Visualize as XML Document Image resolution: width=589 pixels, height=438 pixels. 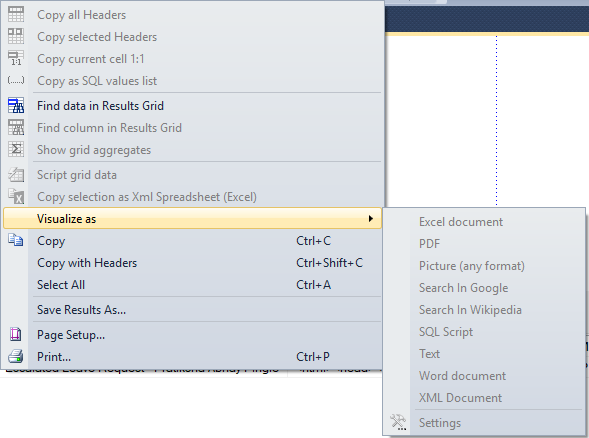click(484, 397)
